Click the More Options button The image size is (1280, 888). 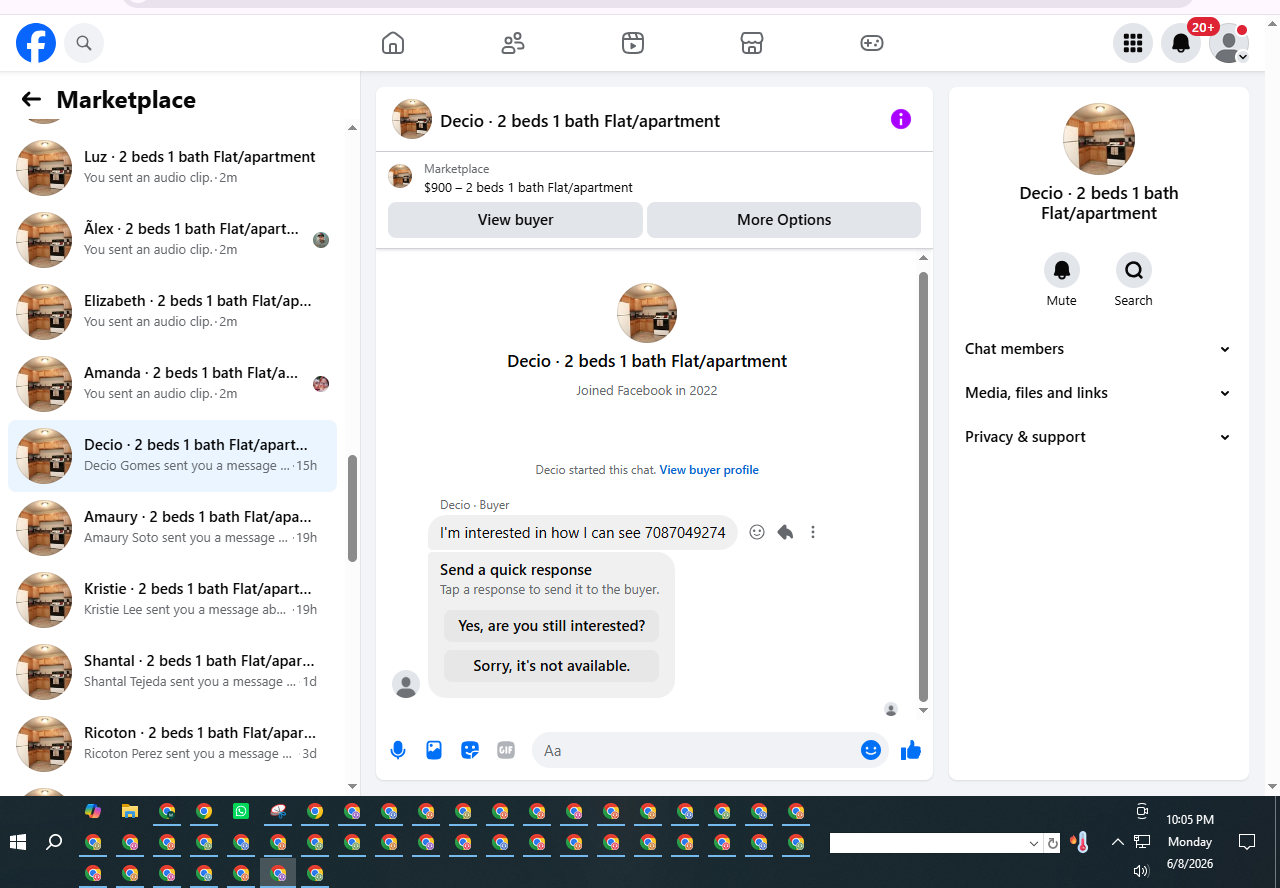784,220
